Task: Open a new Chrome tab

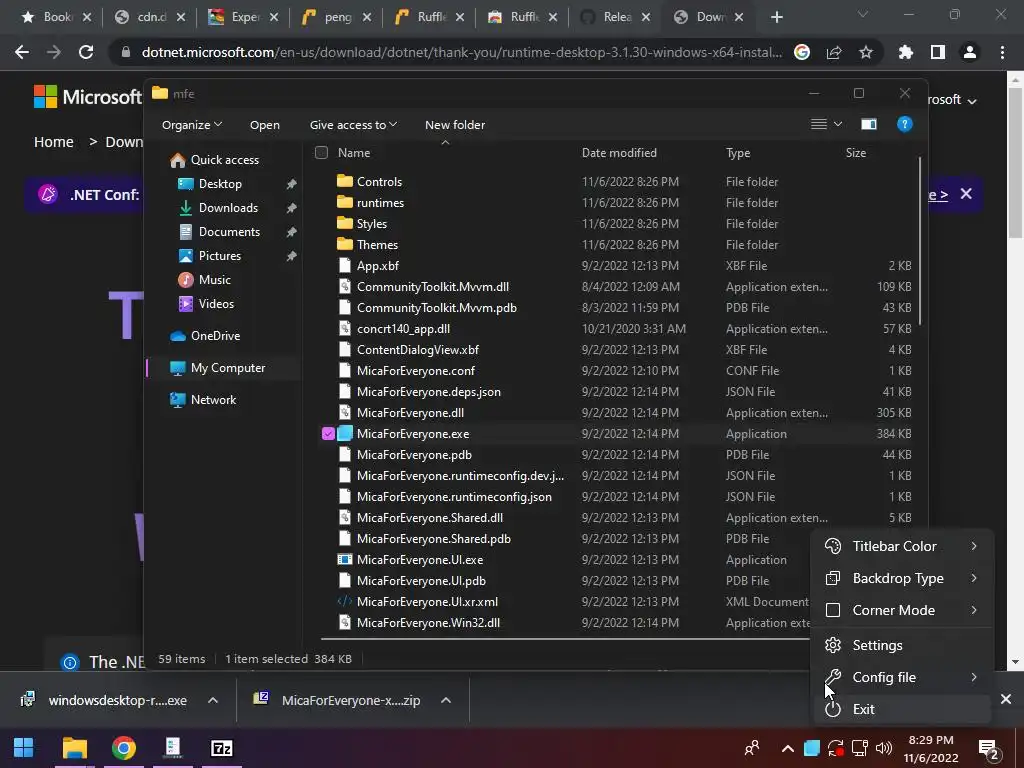Action: [776, 18]
